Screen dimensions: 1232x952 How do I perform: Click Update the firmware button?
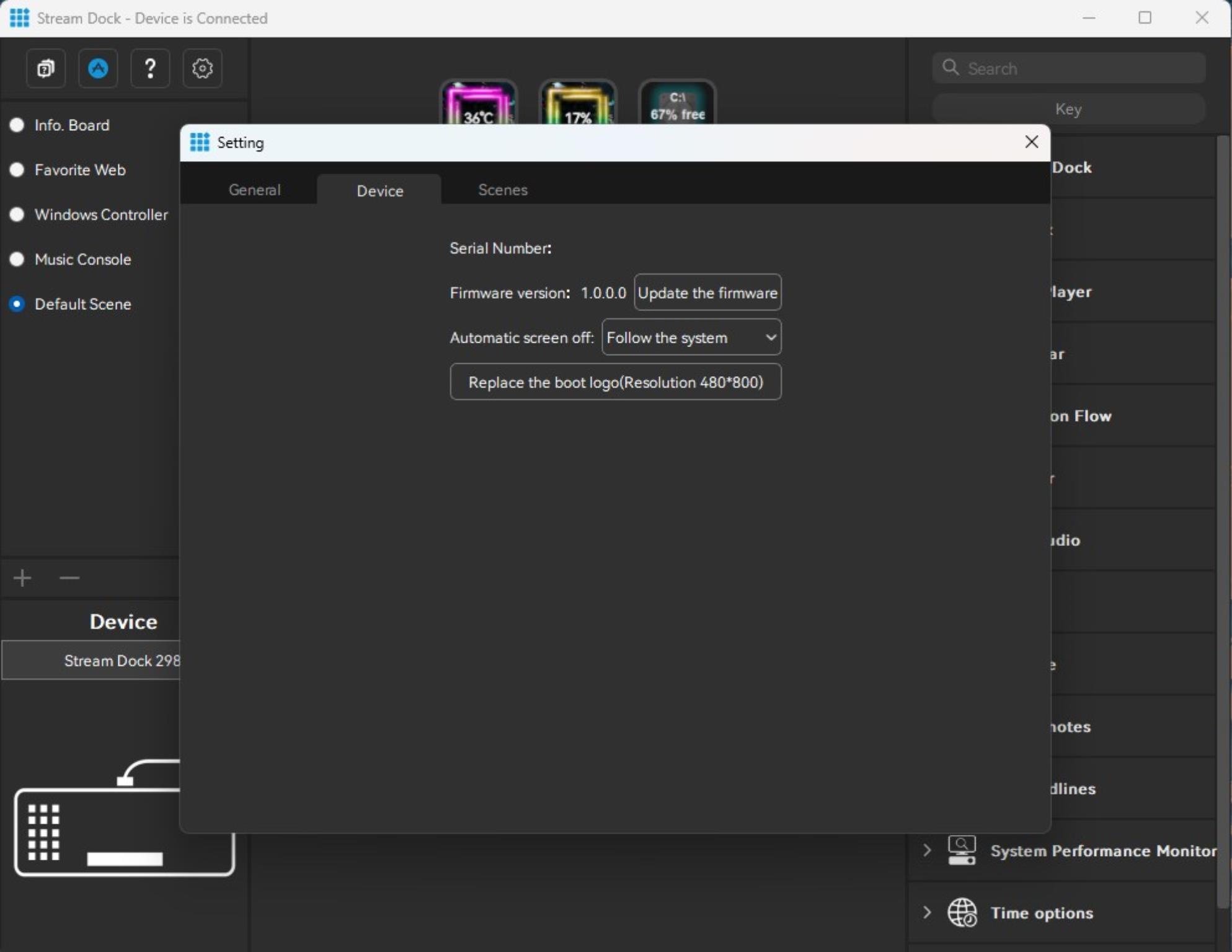pos(707,293)
